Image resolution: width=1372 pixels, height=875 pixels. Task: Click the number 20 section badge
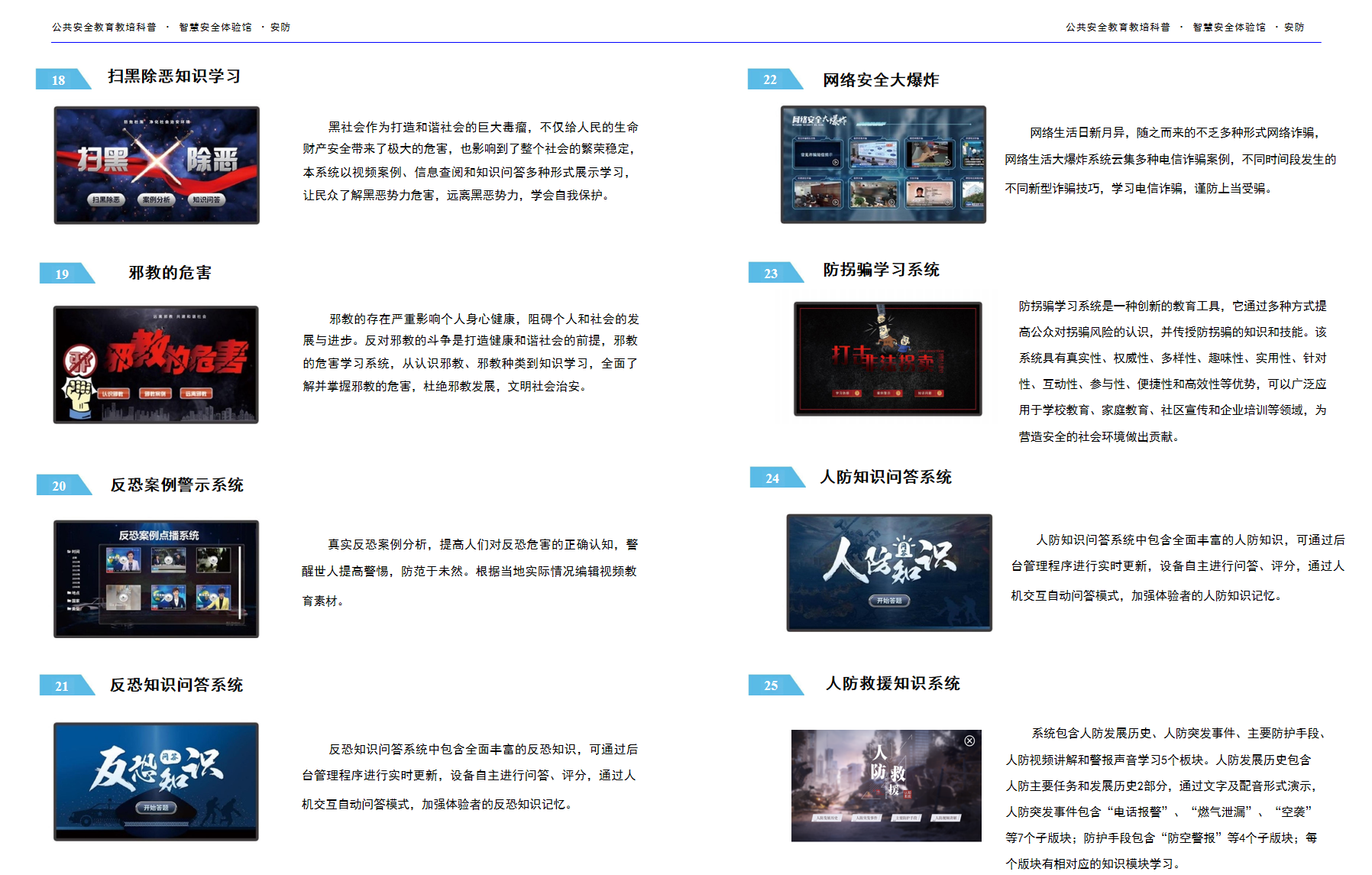[x=60, y=485]
